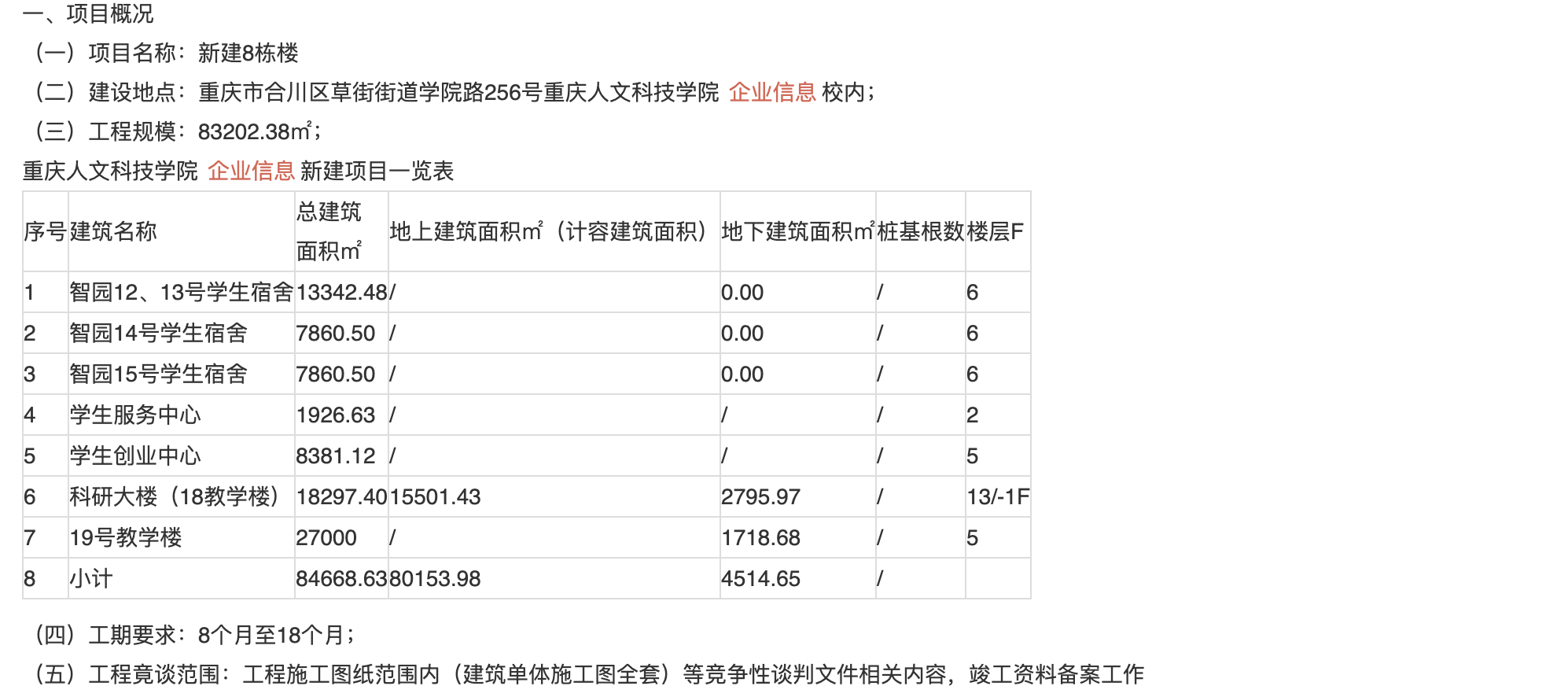This screenshot has height=697, width=1568.
Task: Click the 地下建筑面积㎡ column header
Action: [x=797, y=231]
